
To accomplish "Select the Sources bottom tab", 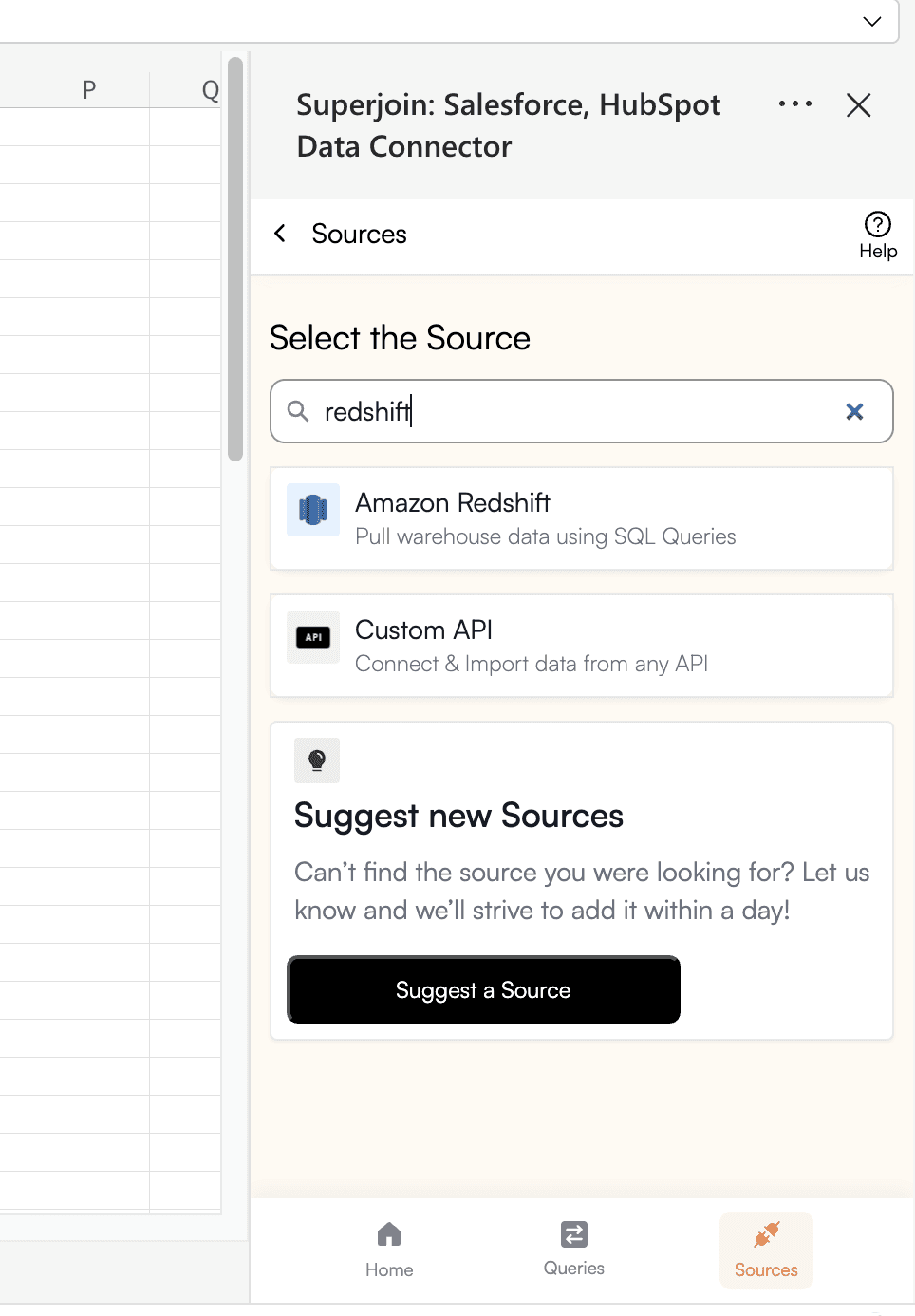I will pyautogui.click(x=766, y=1250).
